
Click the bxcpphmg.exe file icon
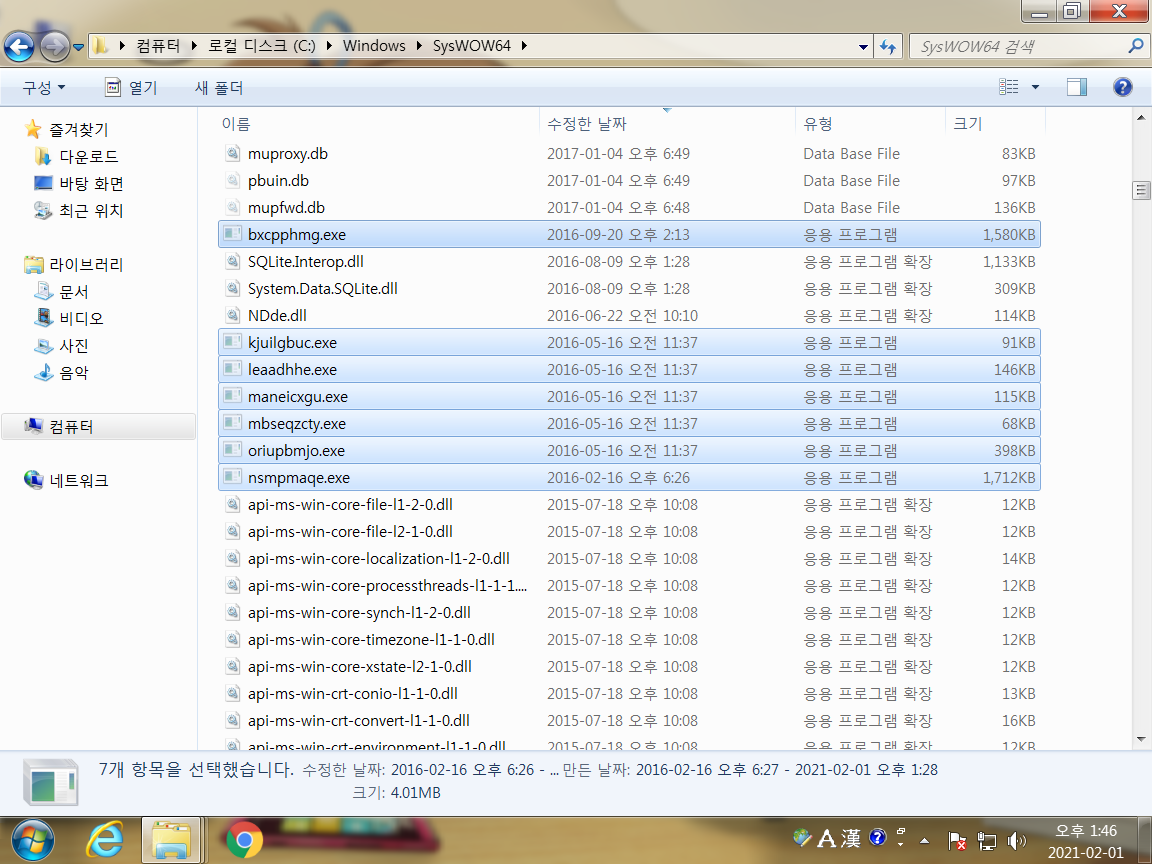[232, 234]
